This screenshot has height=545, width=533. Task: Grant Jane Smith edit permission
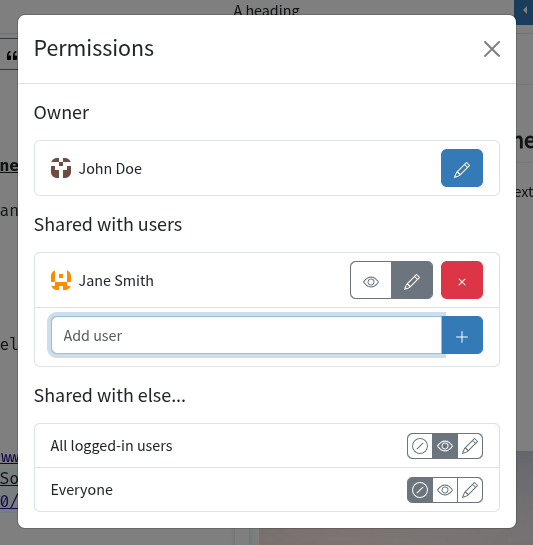pyautogui.click(x=412, y=280)
